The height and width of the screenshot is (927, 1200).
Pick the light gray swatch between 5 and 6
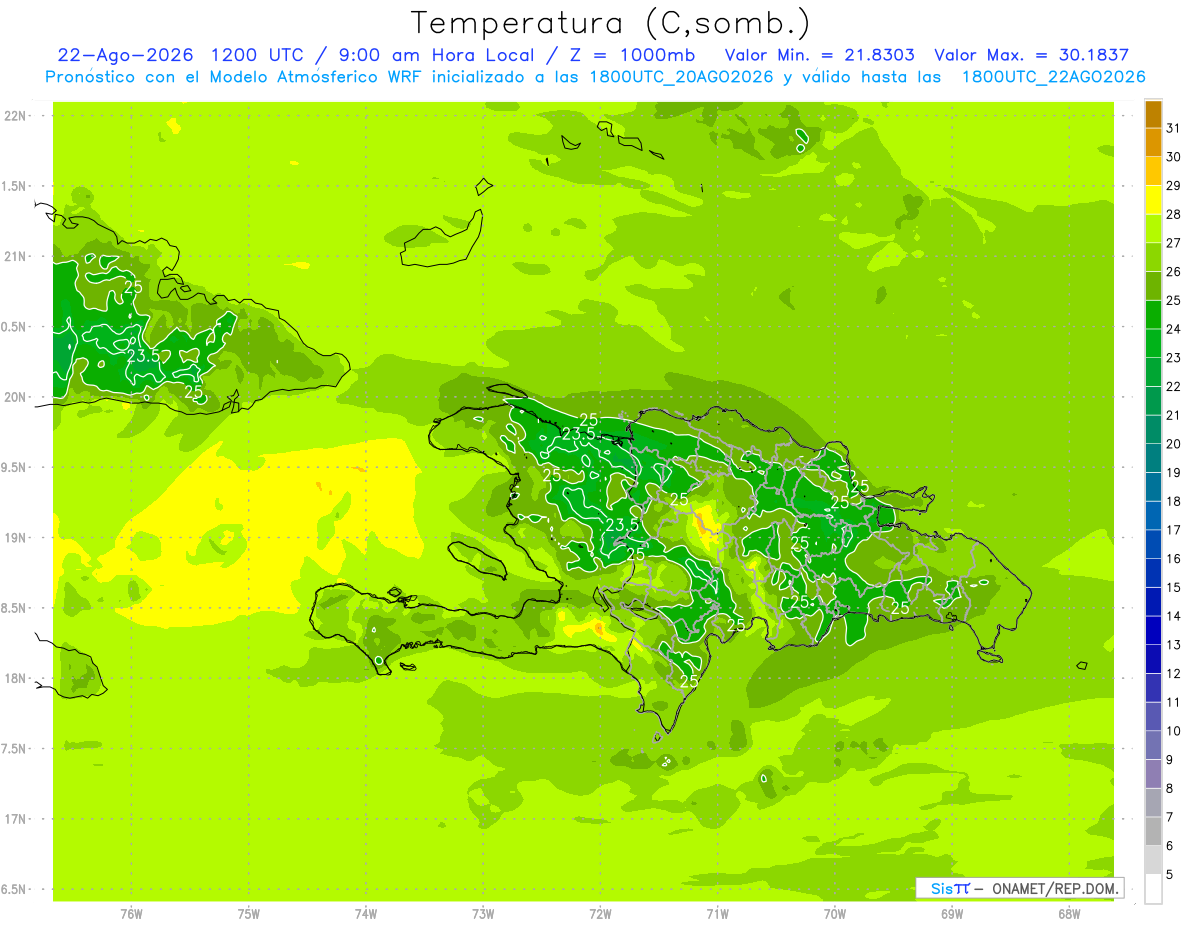[x=1153, y=860]
